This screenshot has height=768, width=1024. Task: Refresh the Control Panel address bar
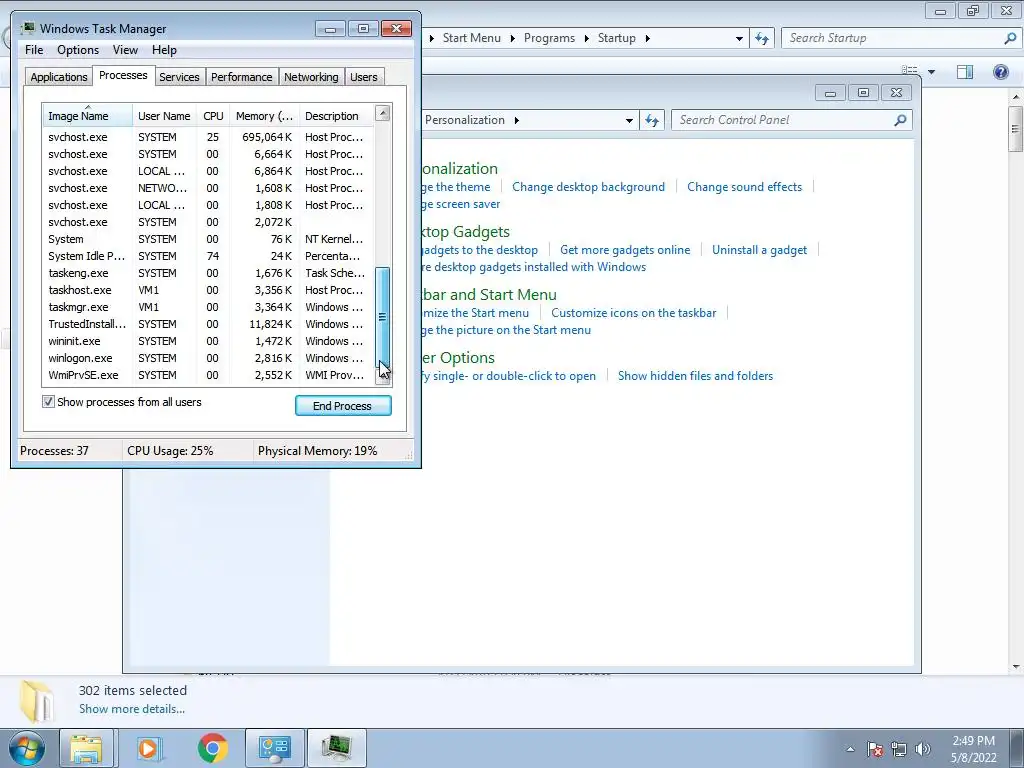click(652, 120)
